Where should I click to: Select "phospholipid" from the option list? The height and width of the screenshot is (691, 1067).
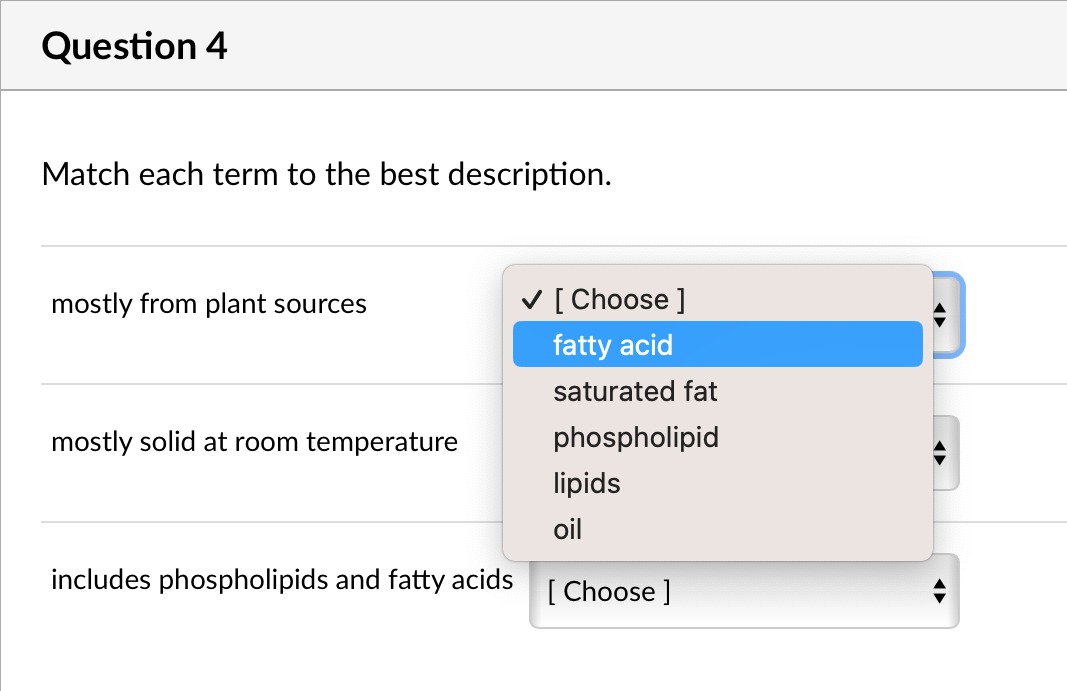click(x=636, y=437)
